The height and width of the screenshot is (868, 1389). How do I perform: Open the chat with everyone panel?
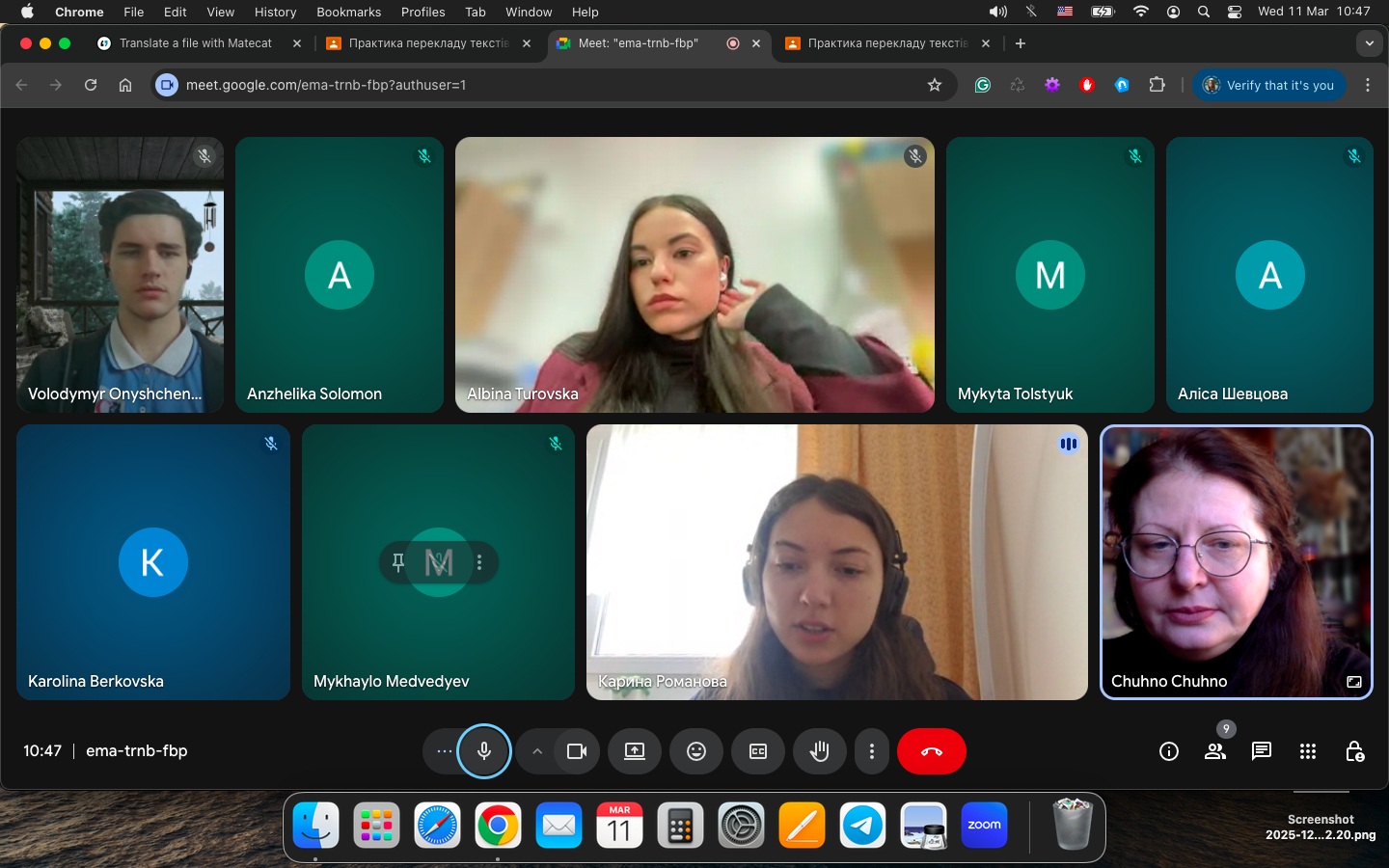pos(1261,751)
